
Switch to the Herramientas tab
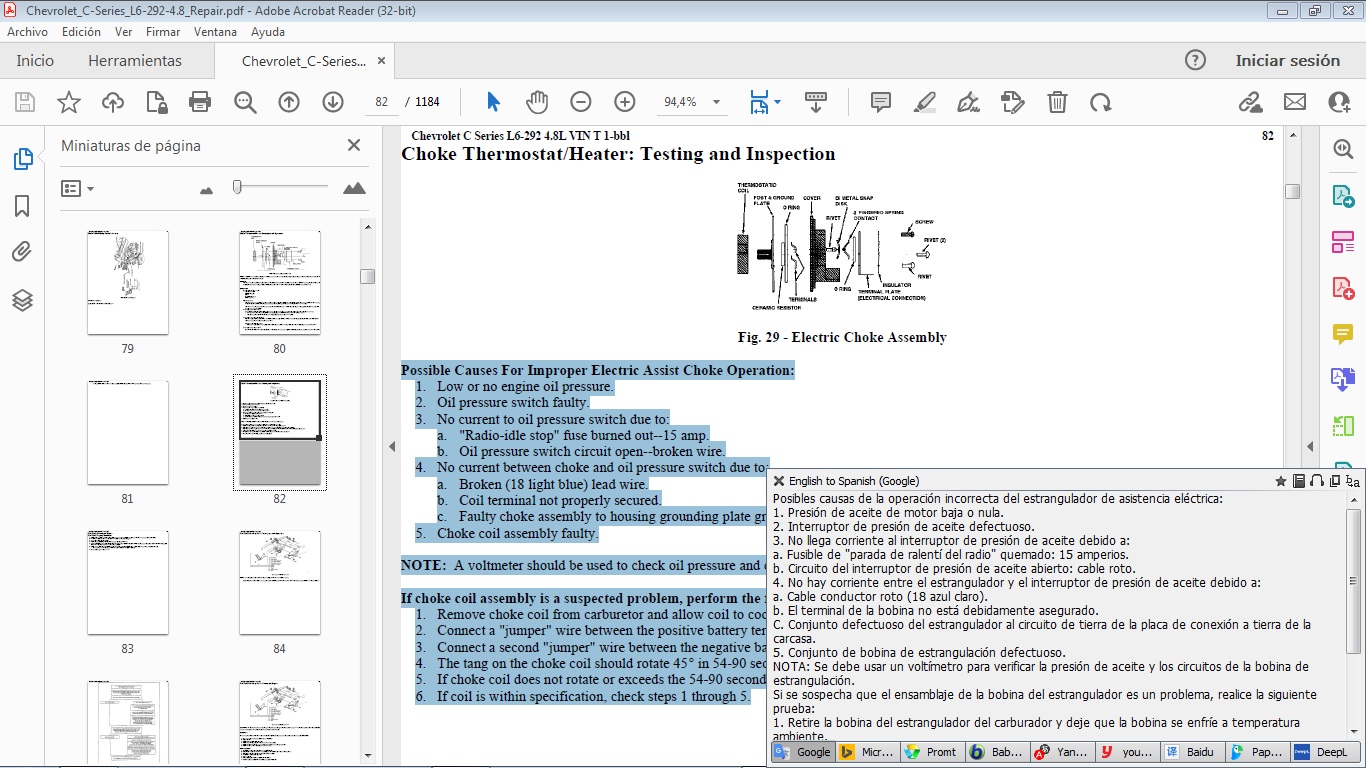[x=135, y=61]
